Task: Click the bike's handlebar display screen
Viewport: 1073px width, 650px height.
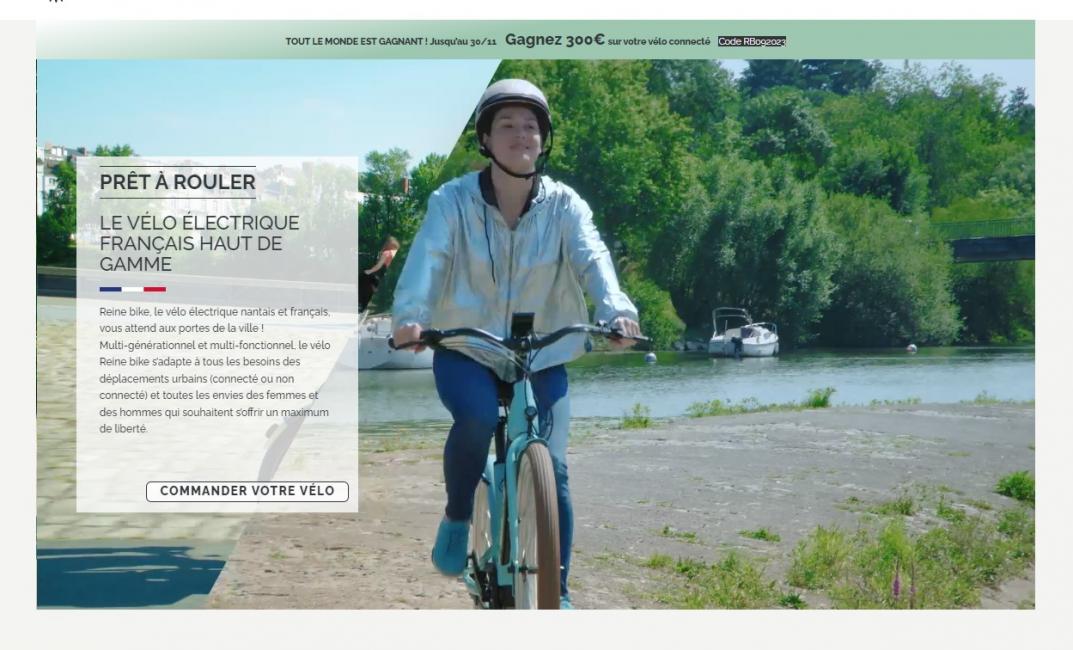Action: point(523,324)
